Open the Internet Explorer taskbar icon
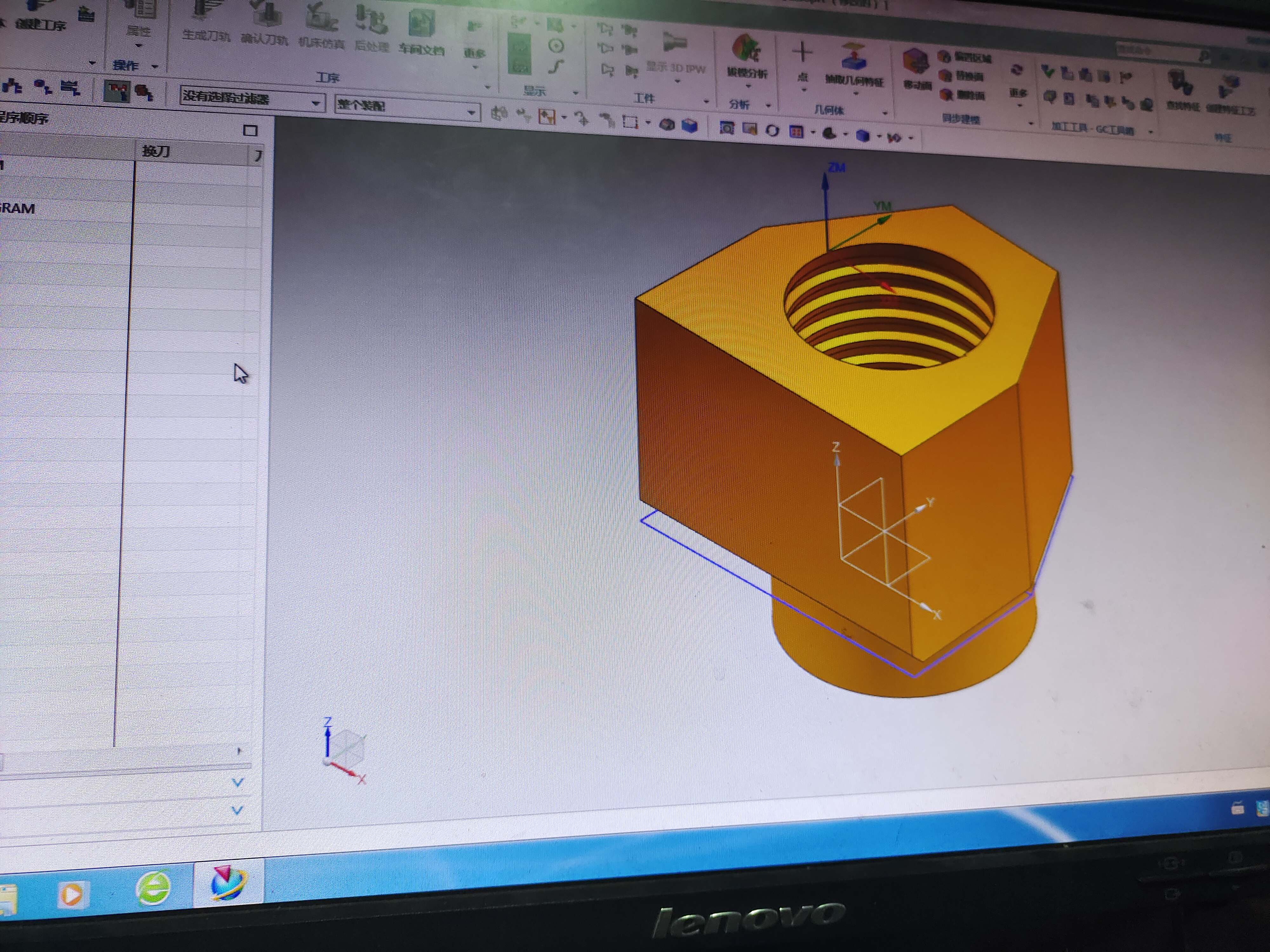The width and height of the screenshot is (1270, 952). (153, 888)
